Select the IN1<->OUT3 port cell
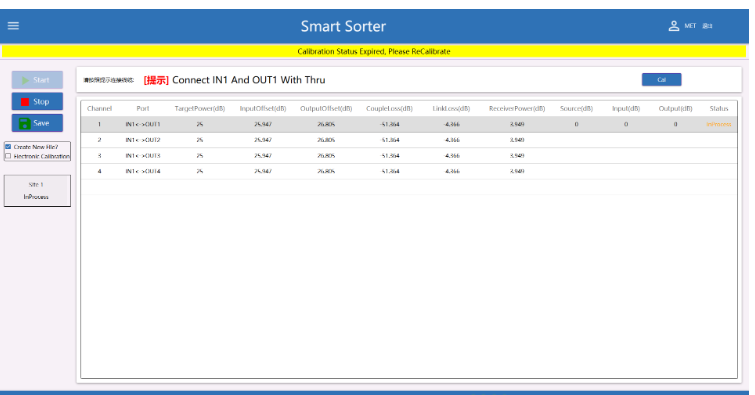The image size is (755, 395). pyautogui.click(x=143, y=156)
